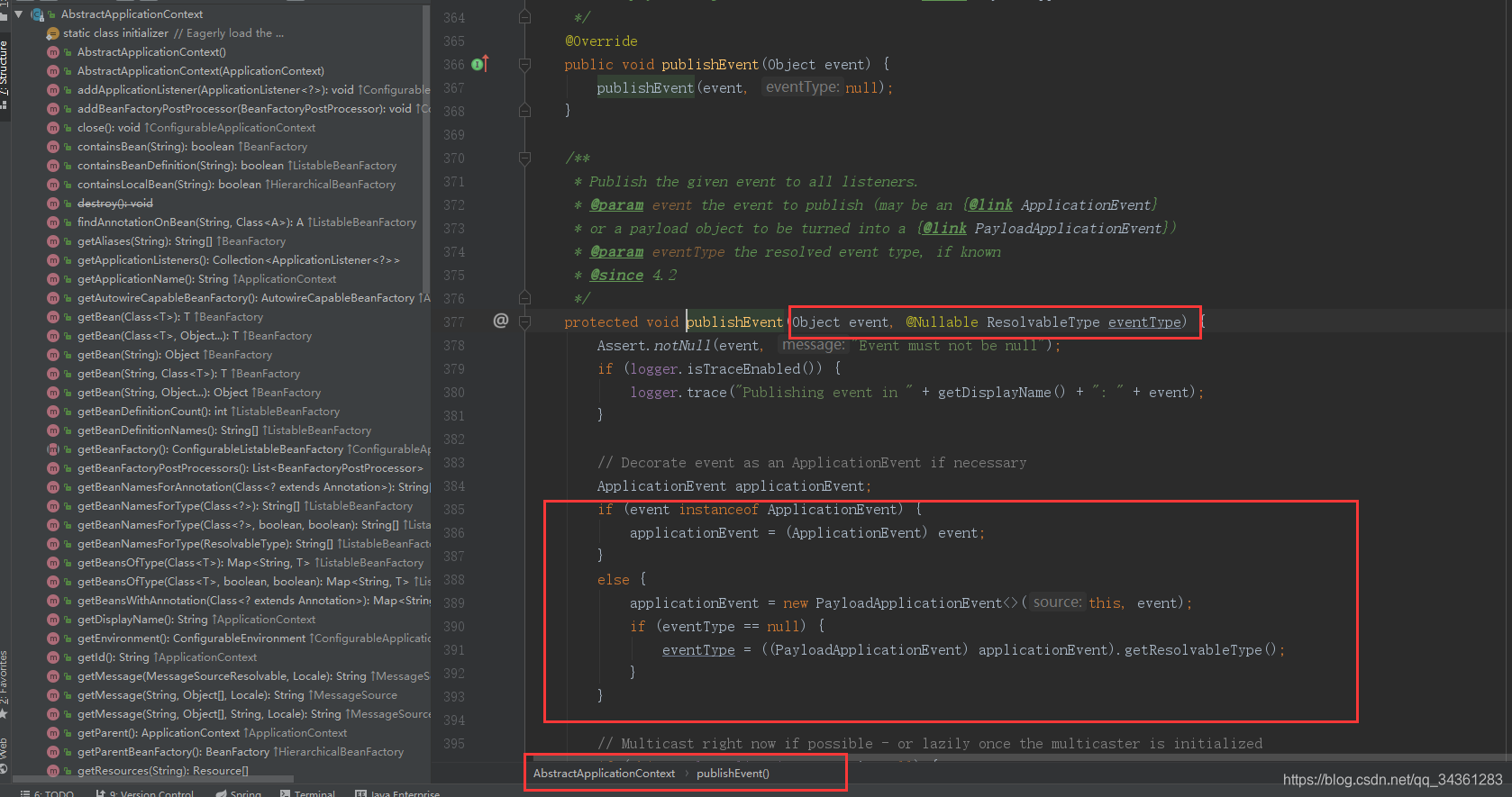Click the @Override annotation on line 365

[601, 41]
